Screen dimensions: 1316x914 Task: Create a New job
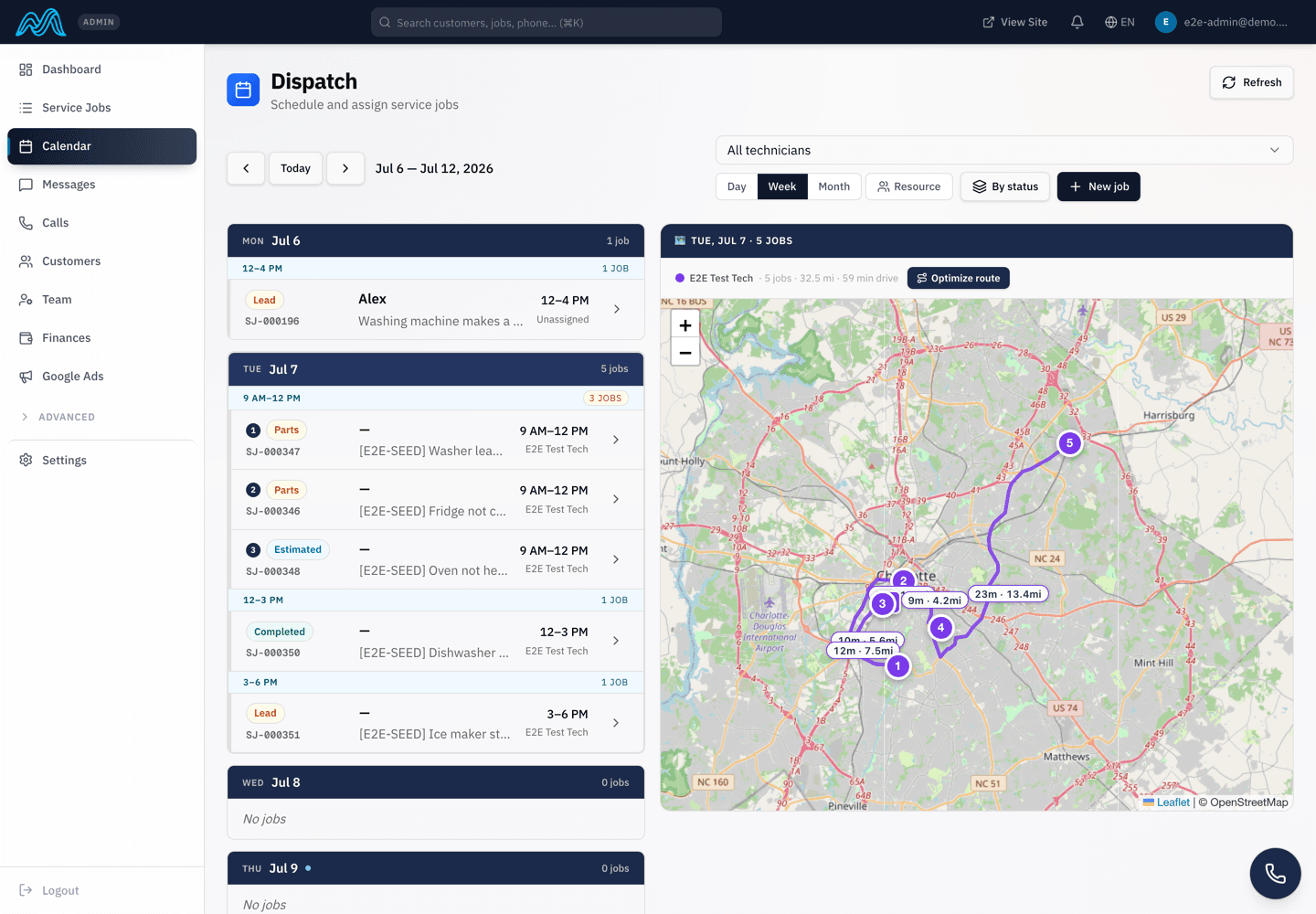coord(1098,186)
